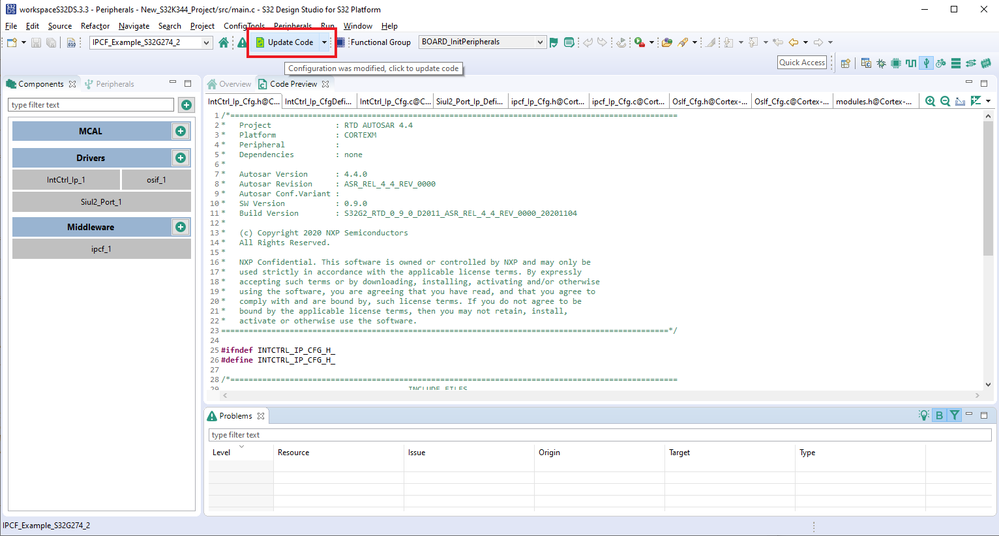This screenshot has width=999, height=536.
Task: Toggle the B button in Problems view
Action: (939, 415)
